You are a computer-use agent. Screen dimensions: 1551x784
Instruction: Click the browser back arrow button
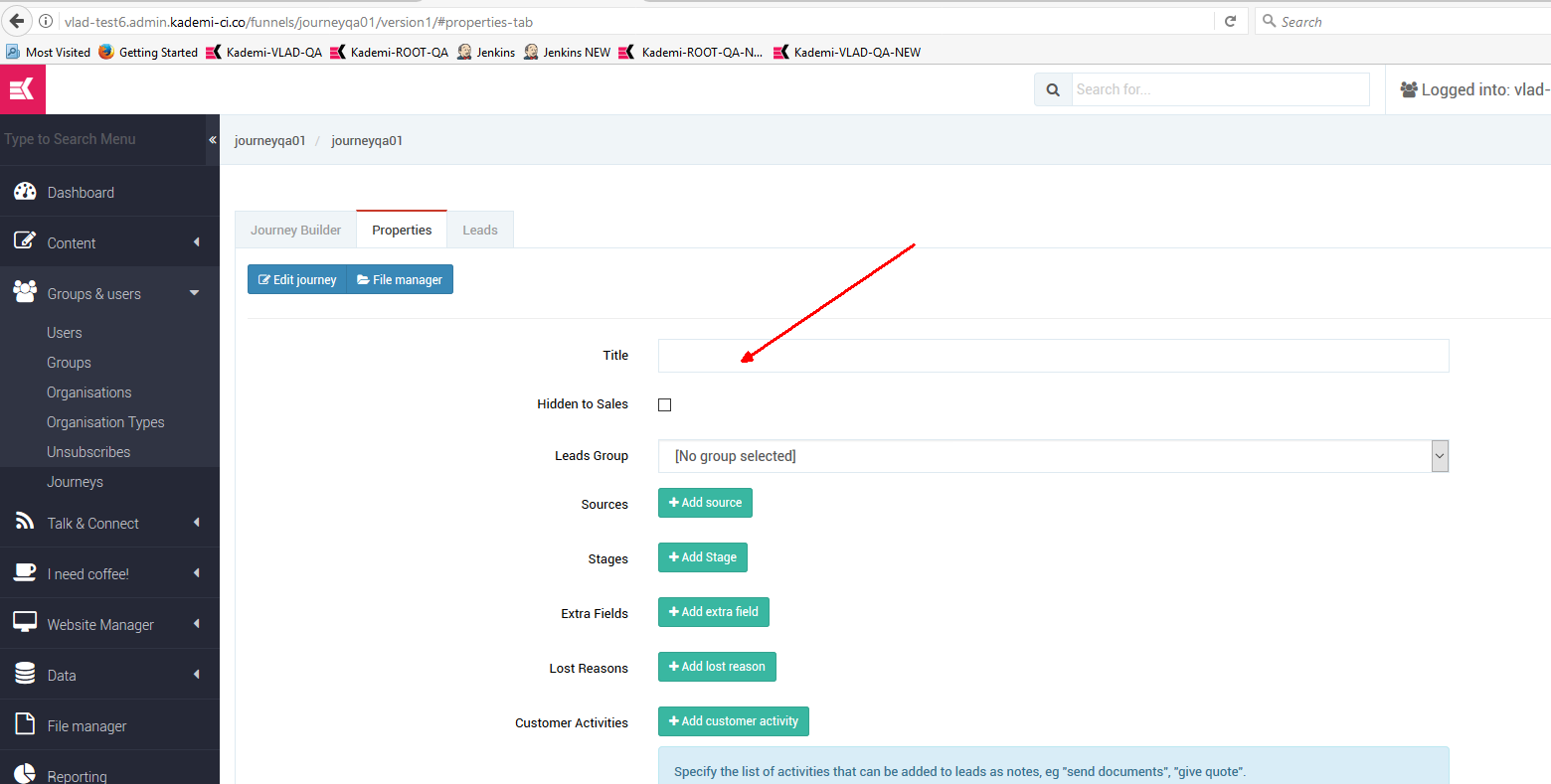[16, 21]
